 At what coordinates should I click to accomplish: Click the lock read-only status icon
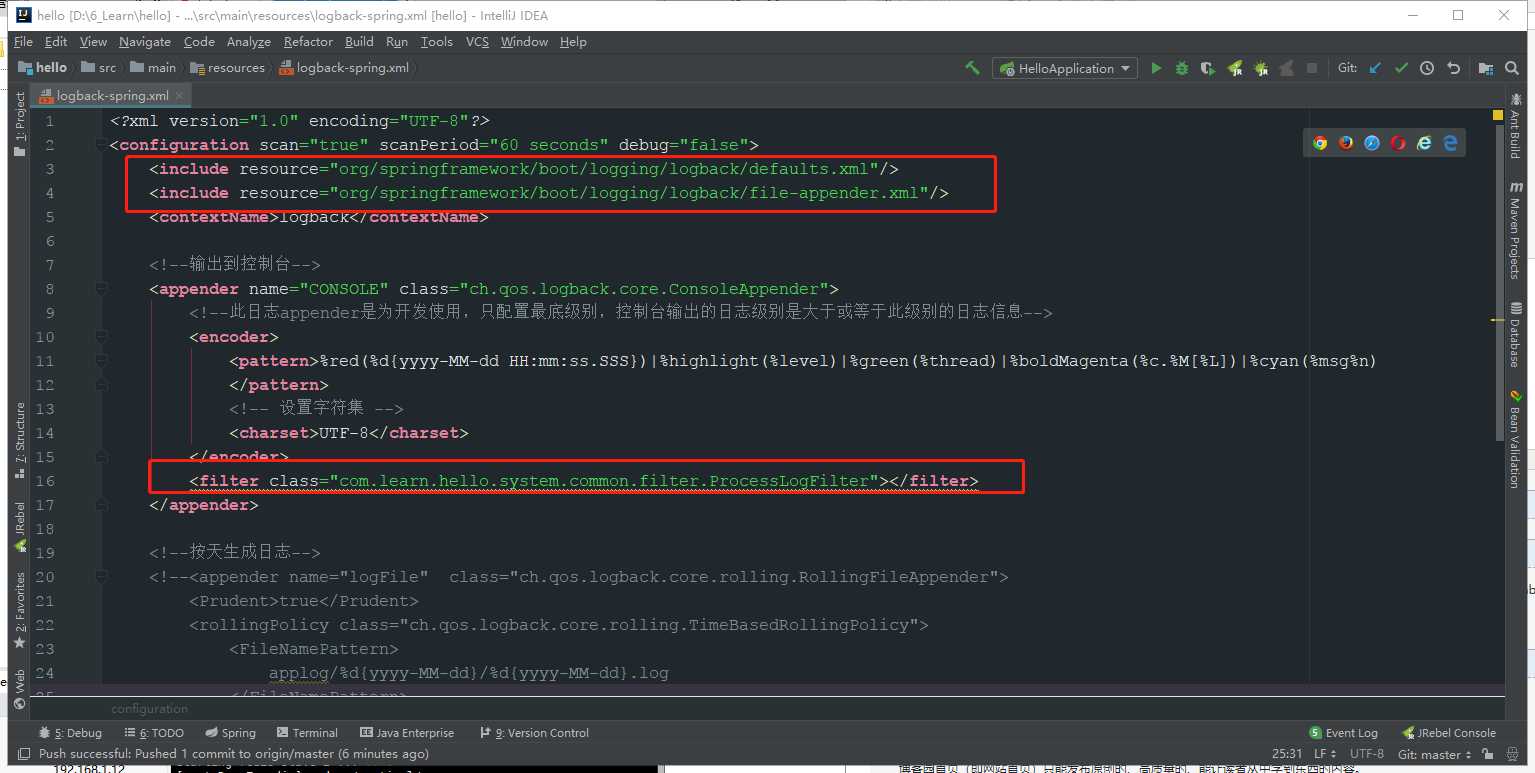1487,754
